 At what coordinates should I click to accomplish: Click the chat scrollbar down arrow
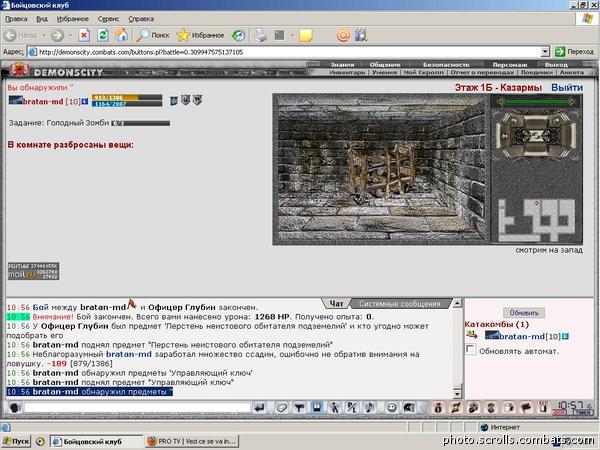pos(457,393)
